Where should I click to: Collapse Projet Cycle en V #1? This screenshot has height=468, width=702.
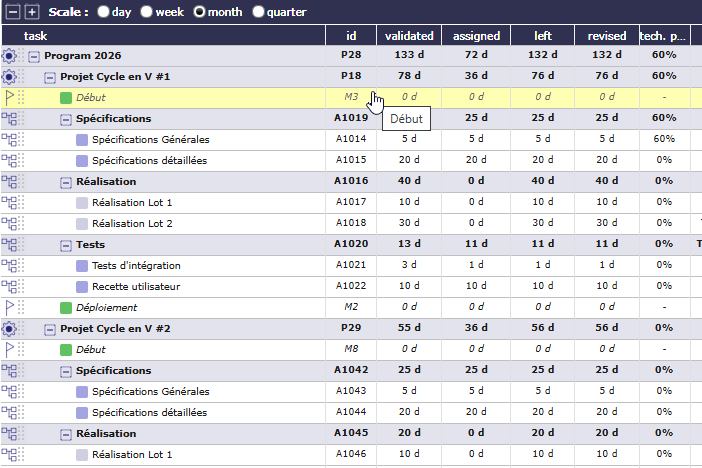pos(50,76)
